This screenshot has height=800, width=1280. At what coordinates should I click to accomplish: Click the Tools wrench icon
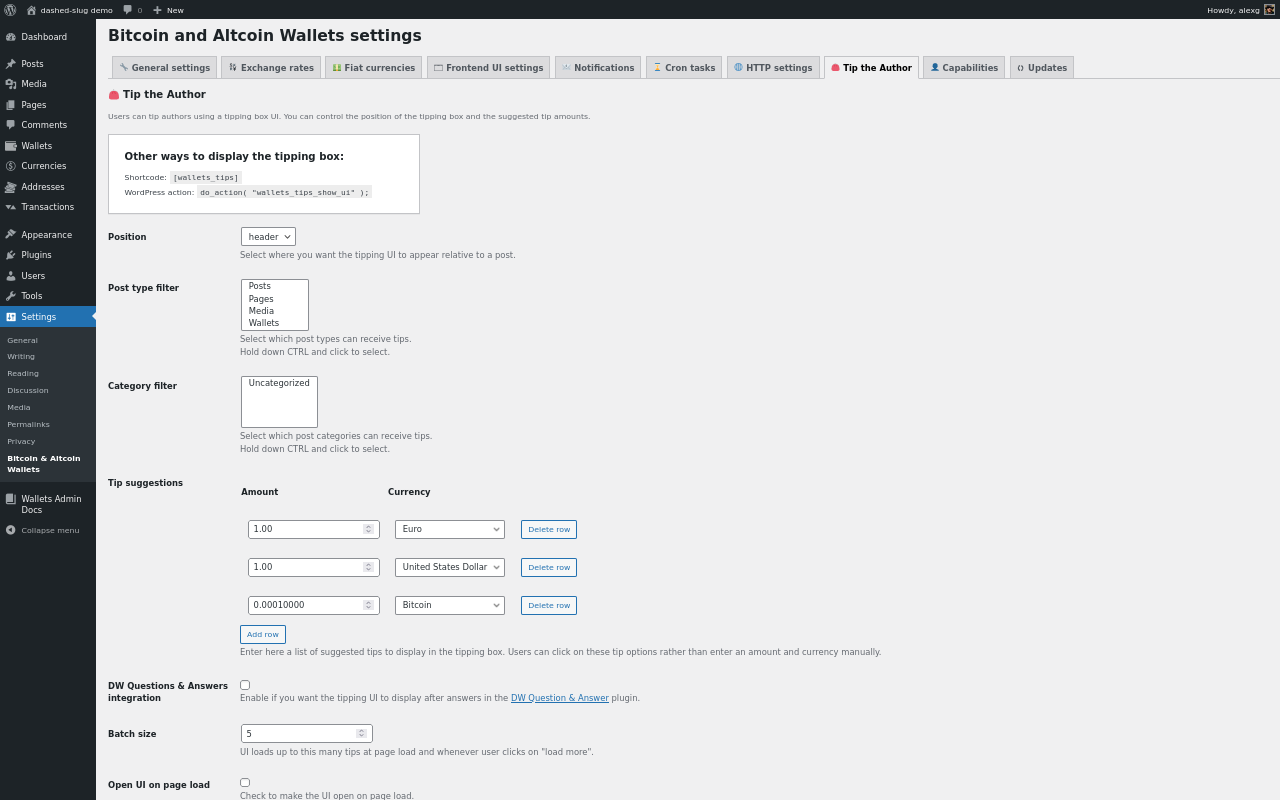point(11,296)
